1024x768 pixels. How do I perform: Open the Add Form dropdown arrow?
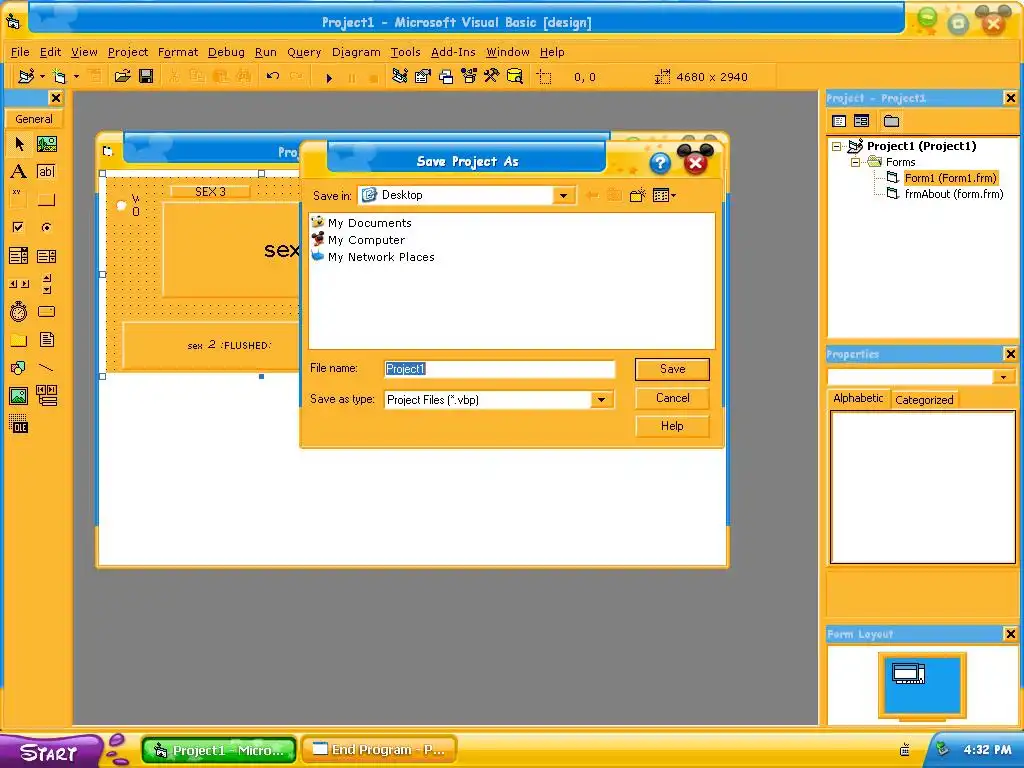pos(76,76)
